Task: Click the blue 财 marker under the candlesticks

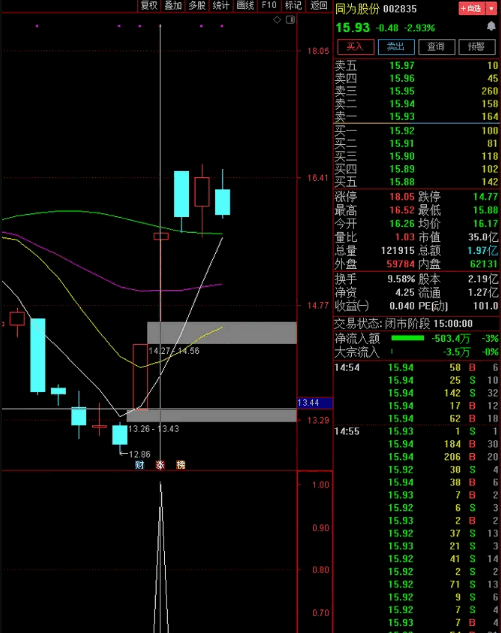Action: point(140,465)
